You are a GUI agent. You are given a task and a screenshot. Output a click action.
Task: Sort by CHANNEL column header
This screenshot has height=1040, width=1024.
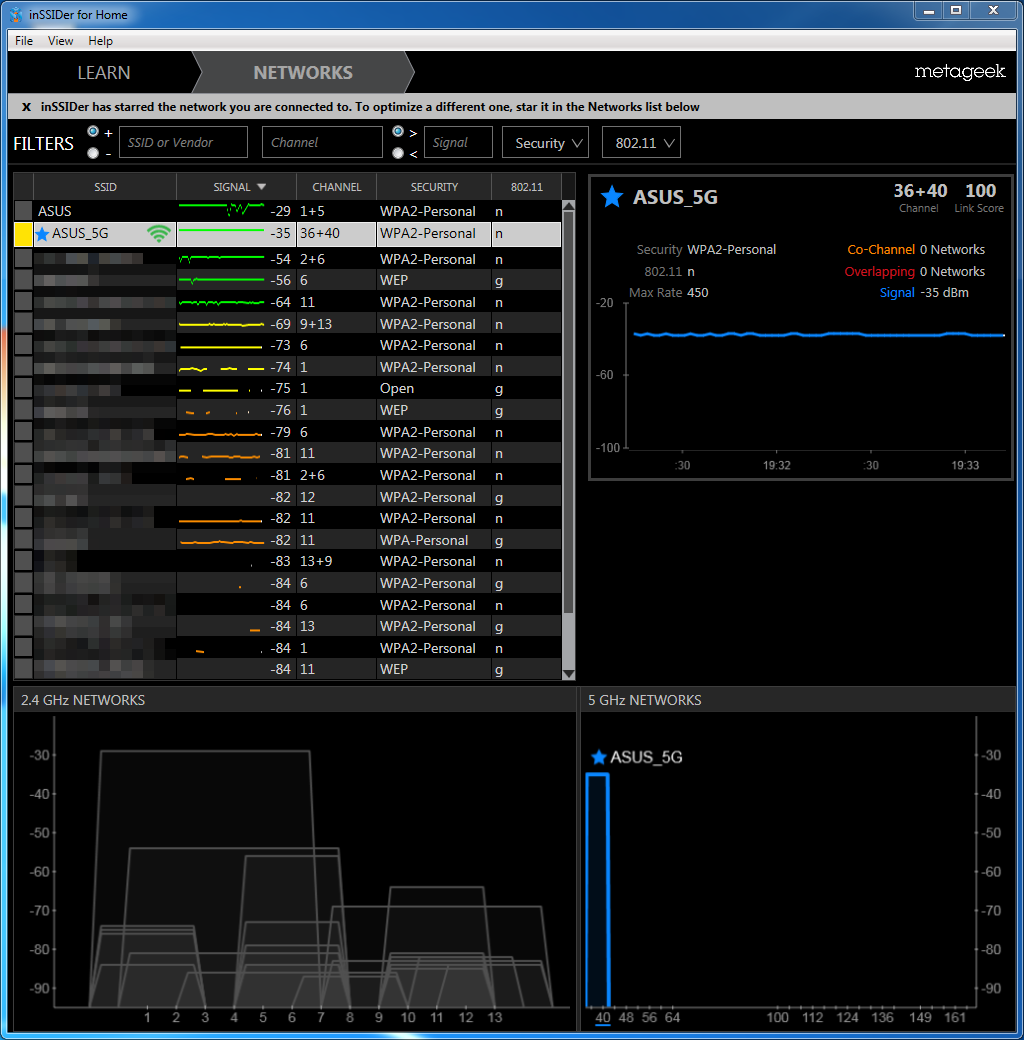point(336,187)
